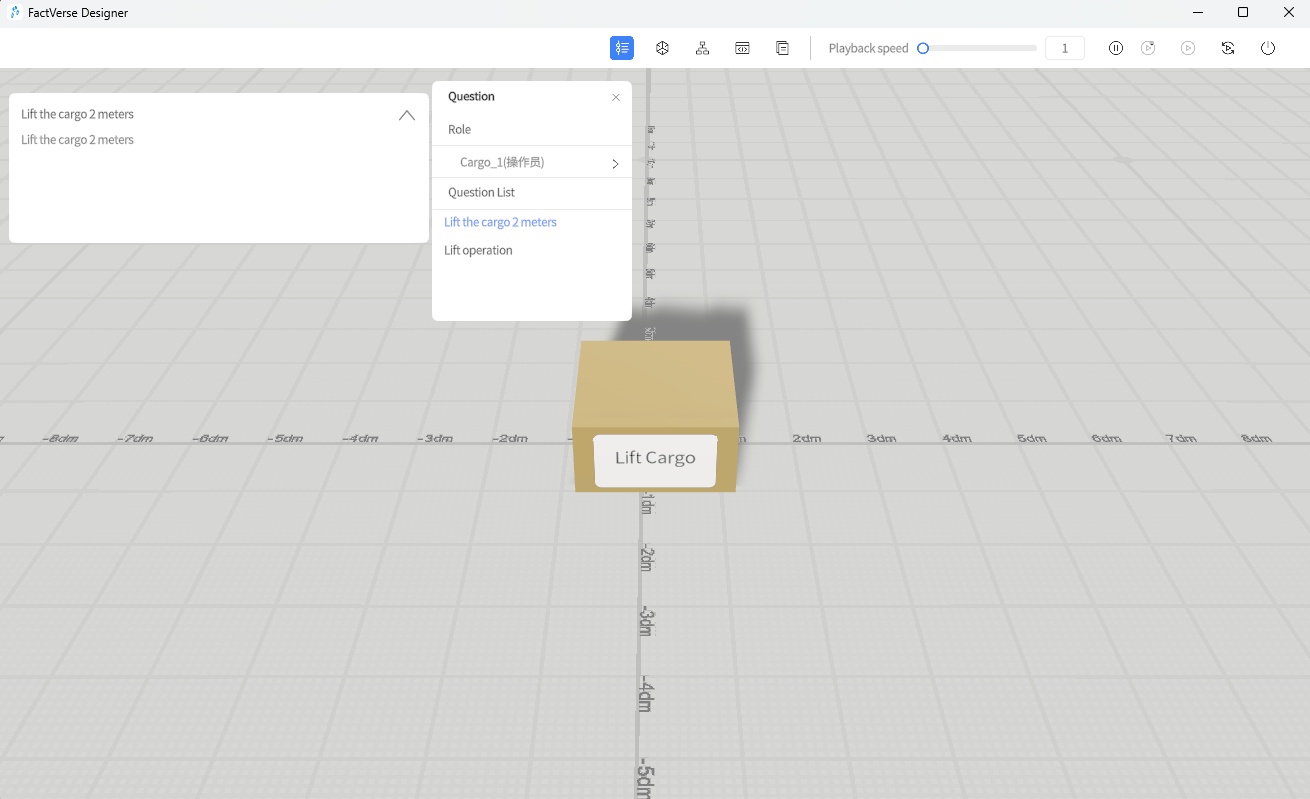Image resolution: width=1310 pixels, height=799 pixels.
Task: Select the highlighted task list icon
Action: click(622, 47)
